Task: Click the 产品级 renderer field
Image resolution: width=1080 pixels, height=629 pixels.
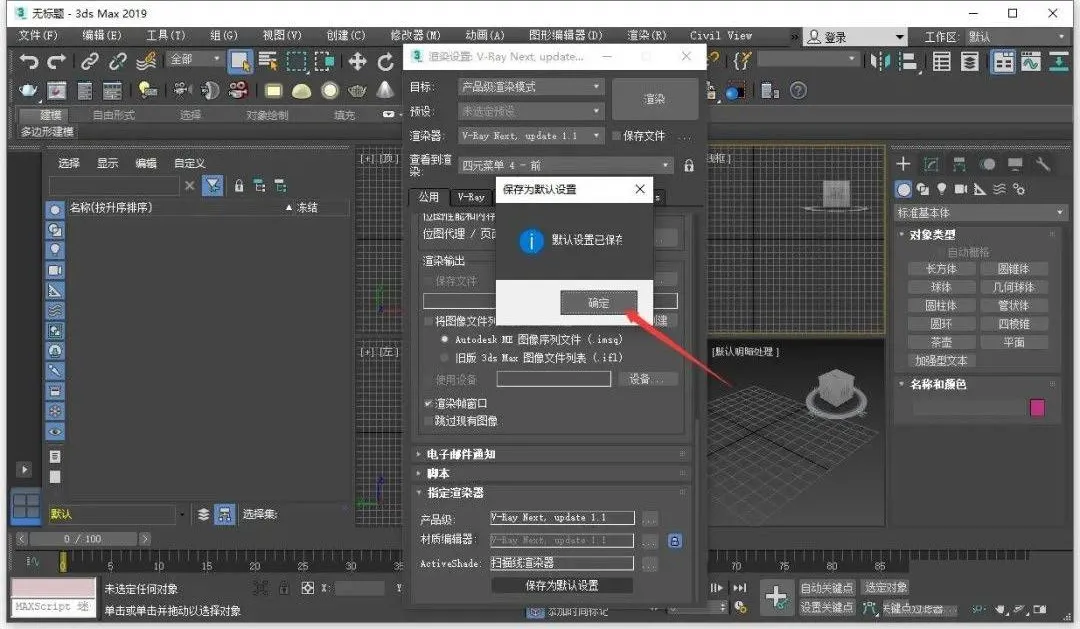Action: pos(562,518)
